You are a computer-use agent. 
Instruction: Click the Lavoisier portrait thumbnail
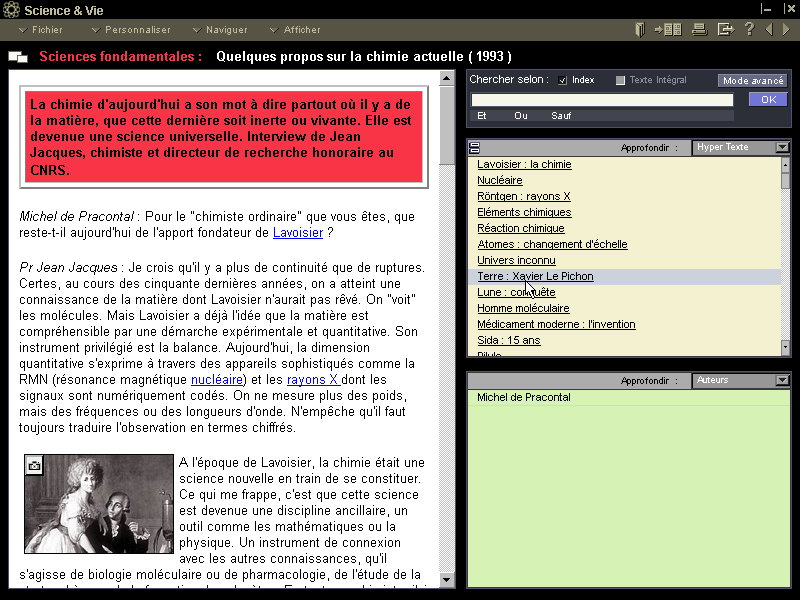pyautogui.click(x=99, y=504)
